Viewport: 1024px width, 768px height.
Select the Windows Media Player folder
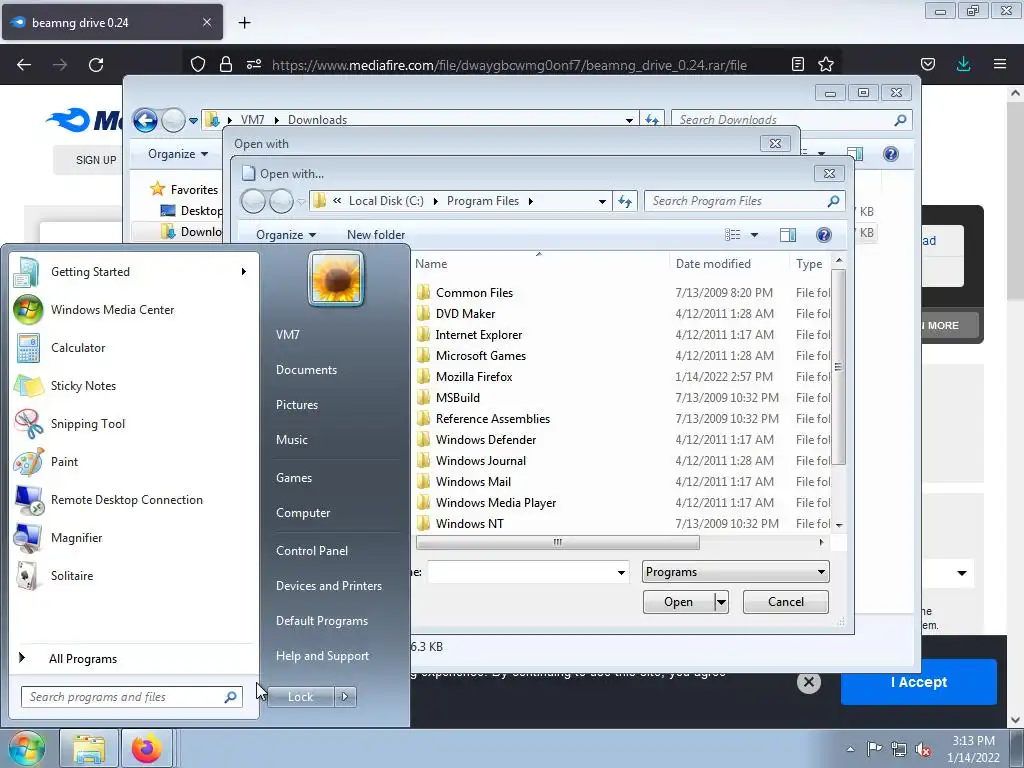pos(496,503)
